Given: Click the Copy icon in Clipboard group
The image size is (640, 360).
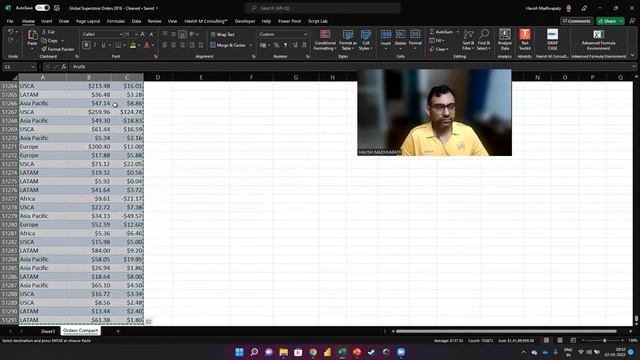Looking at the screenshot, I should 44,40.
